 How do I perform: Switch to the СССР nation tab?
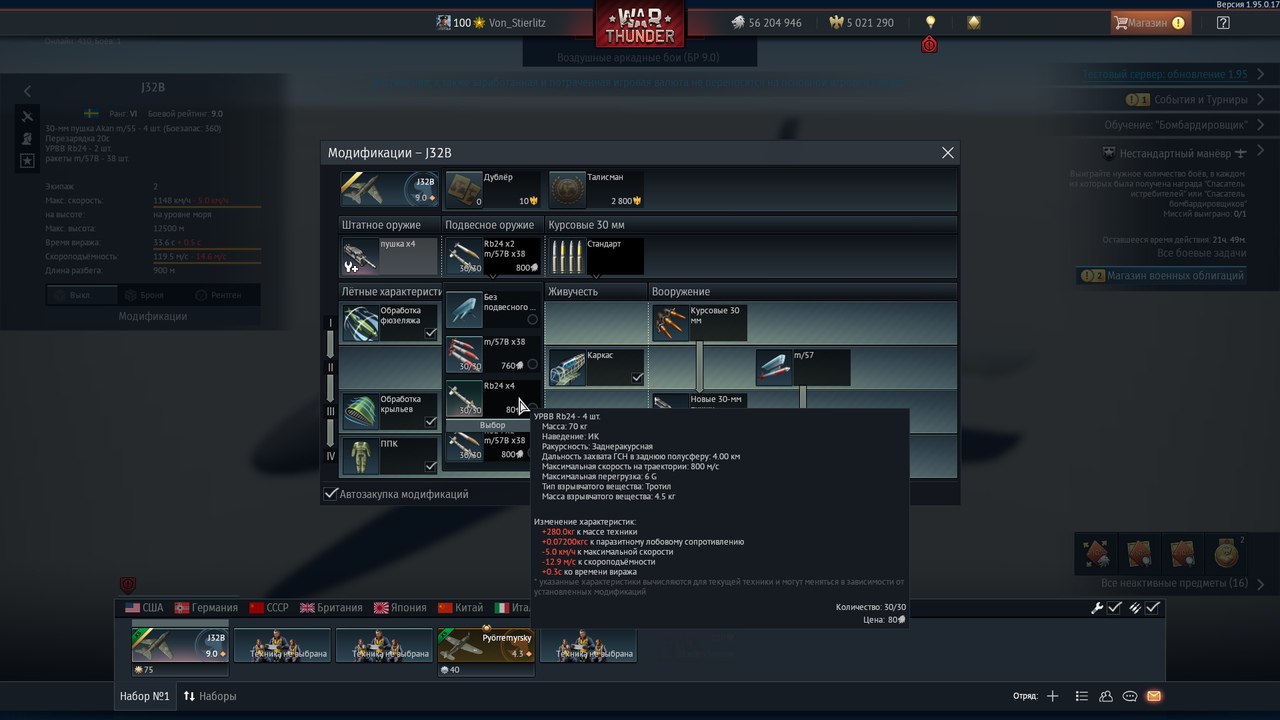269,607
